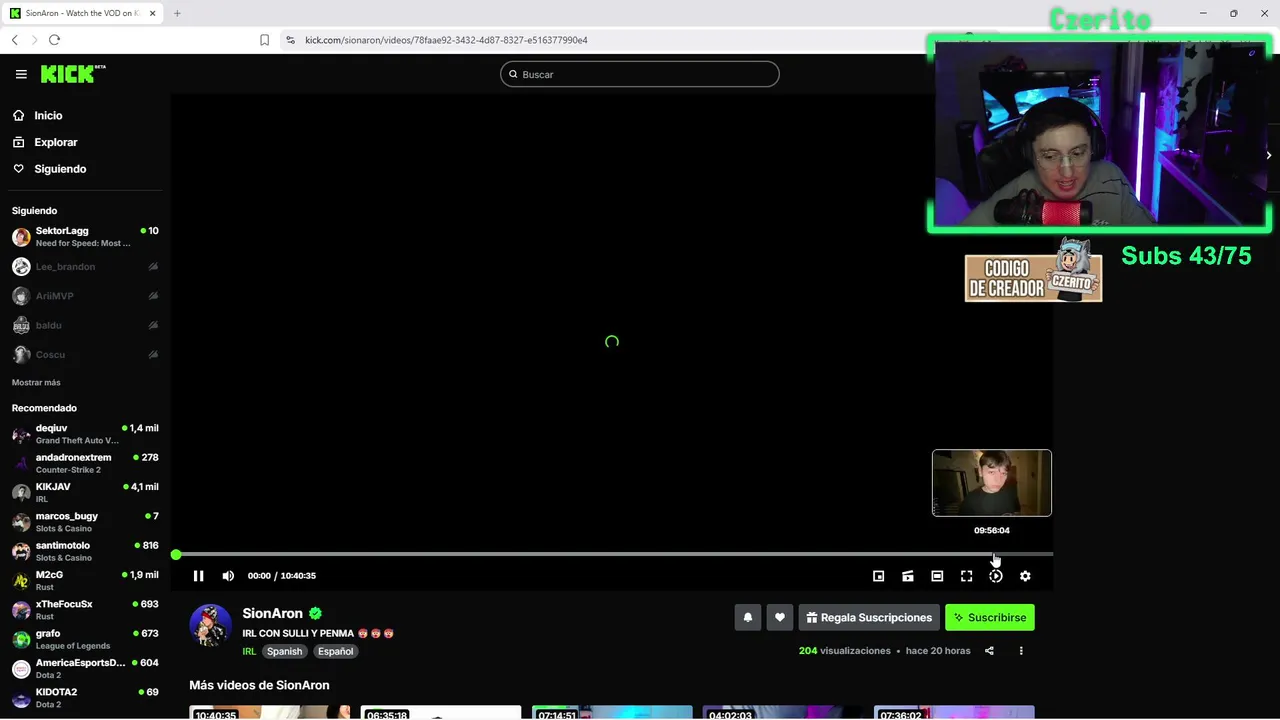The image size is (1280, 720).
Task: Open the 10:40:35 video thumbnail
Action: click(x=270, y=712)
